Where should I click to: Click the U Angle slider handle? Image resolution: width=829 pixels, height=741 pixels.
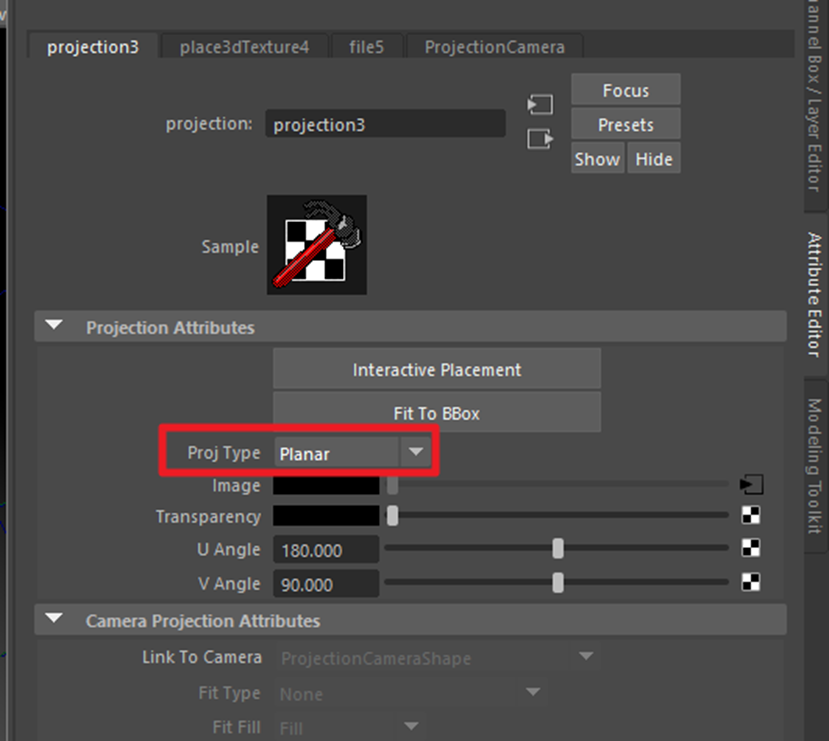(x=558, y=548)
